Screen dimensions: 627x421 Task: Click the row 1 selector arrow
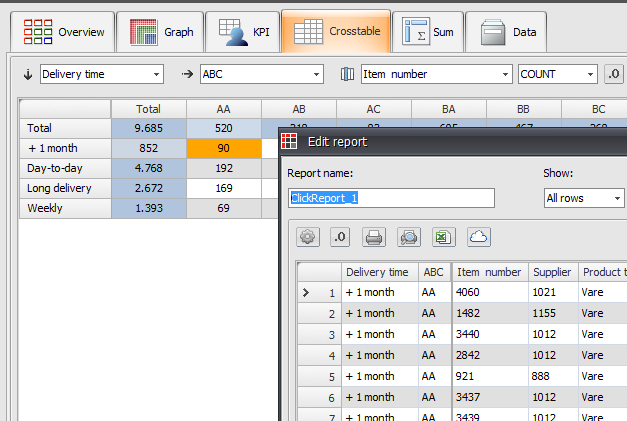coord(306,293)
